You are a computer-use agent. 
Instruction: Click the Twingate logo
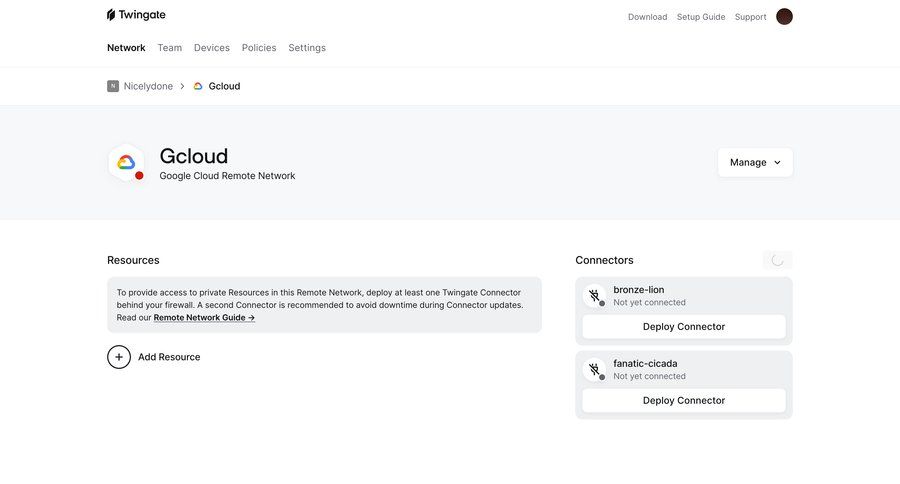136,15
